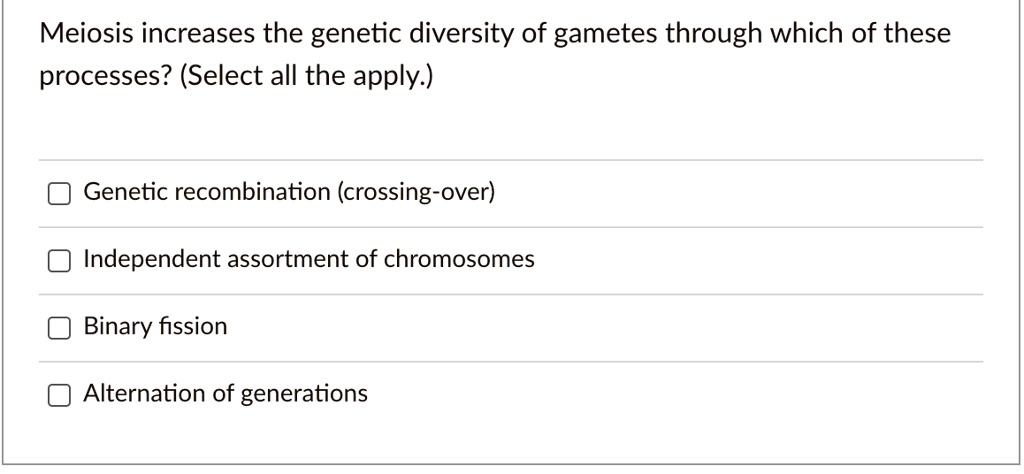Click the '(crossing-over)' text in first option
Screen dimensions: 1024x474
point(417,191)
